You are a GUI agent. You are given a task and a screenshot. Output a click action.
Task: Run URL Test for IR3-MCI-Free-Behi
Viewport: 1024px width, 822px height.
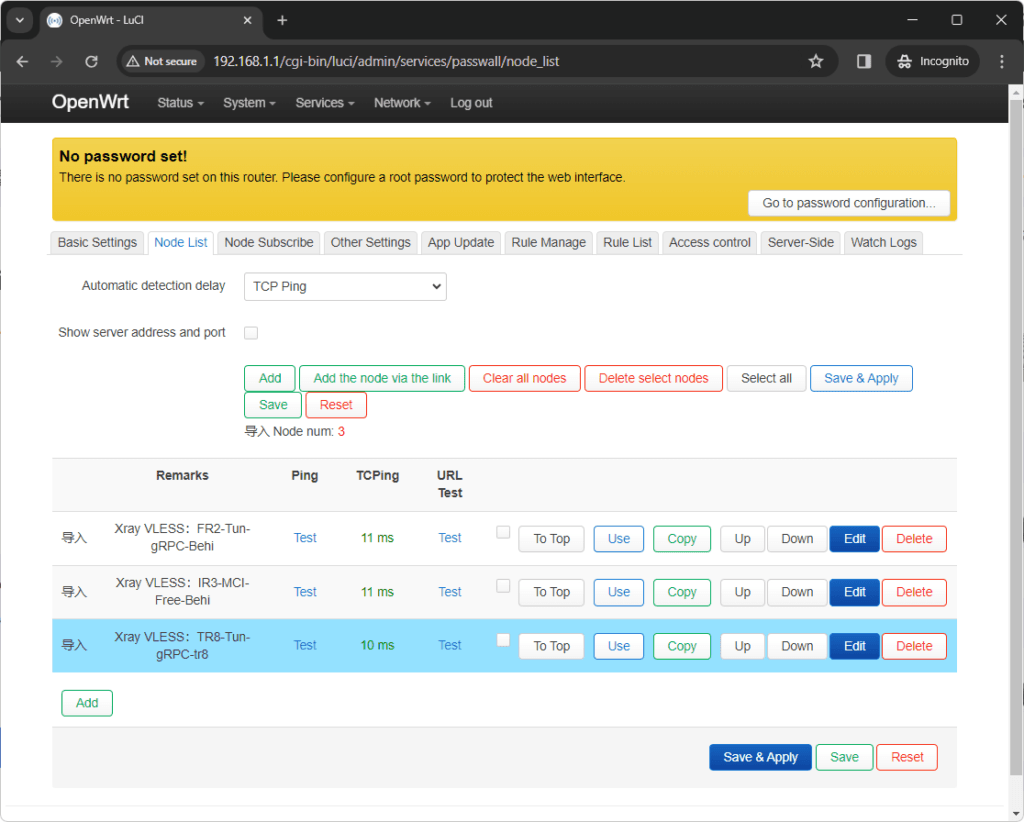pos(449,592)
